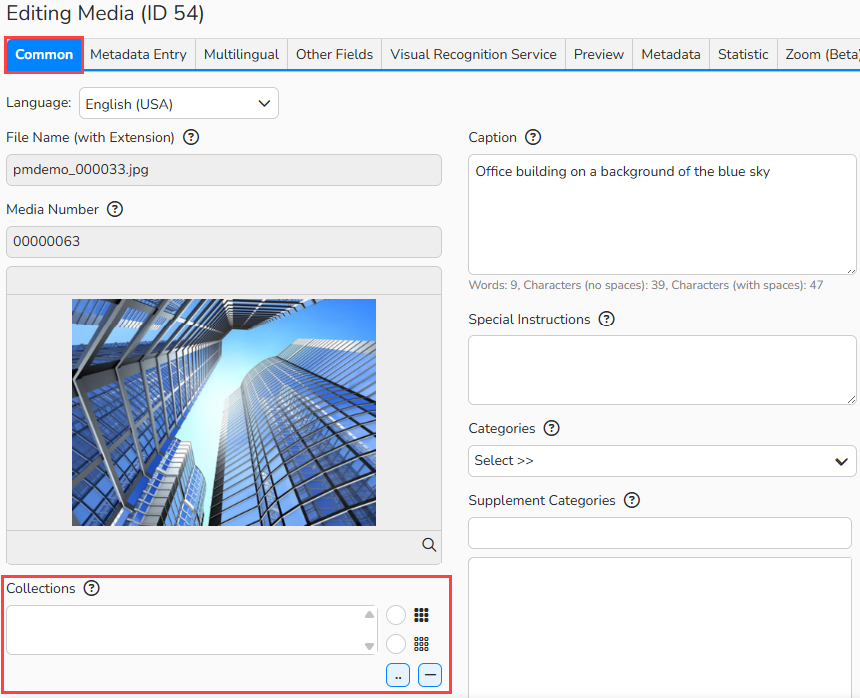The height and width of the screenshot is (698, 860).
Task: Open help icon next to Collections
Action: pyautogui.click(x=92, y=588)
